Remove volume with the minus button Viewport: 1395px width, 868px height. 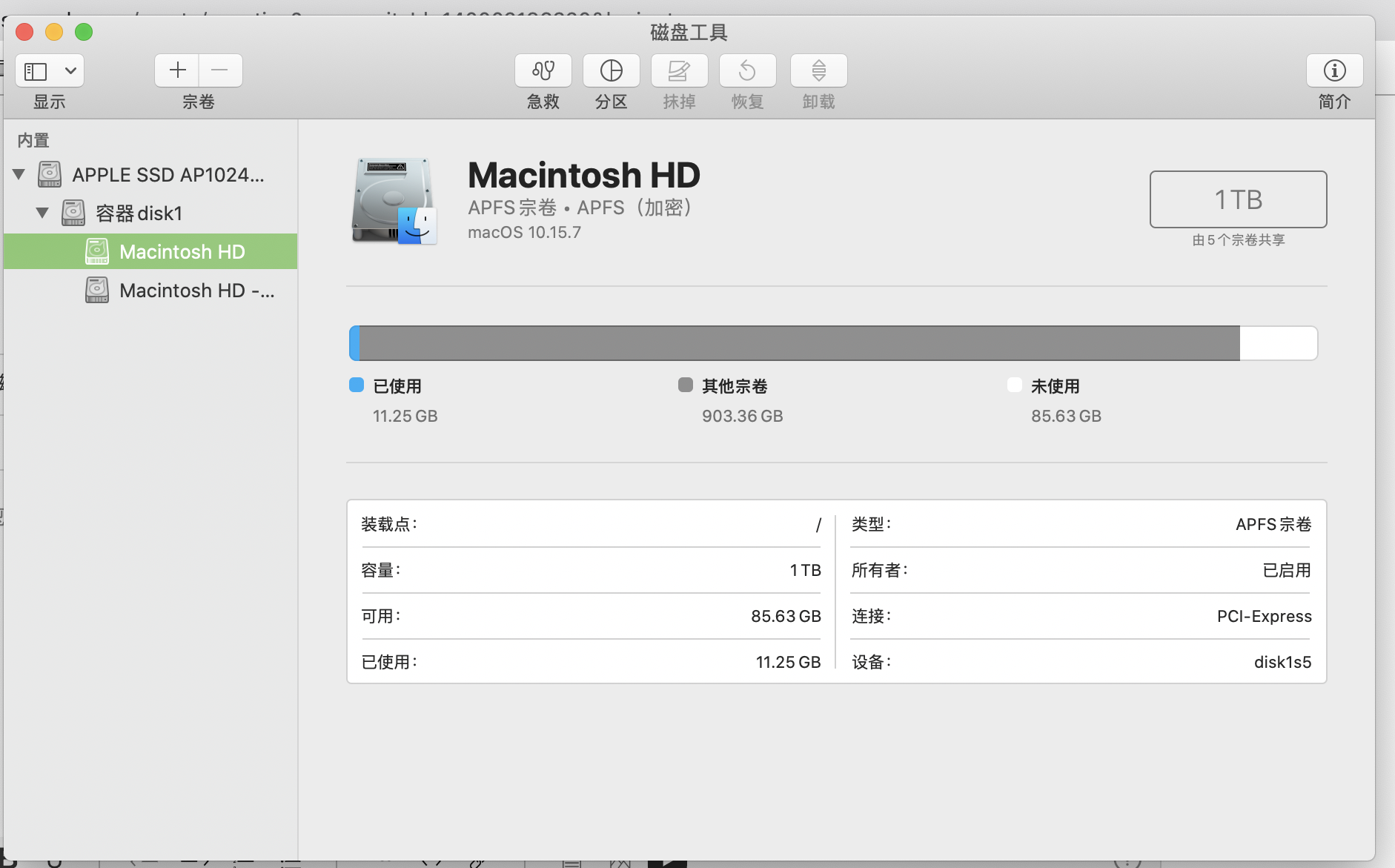point(220,71)
